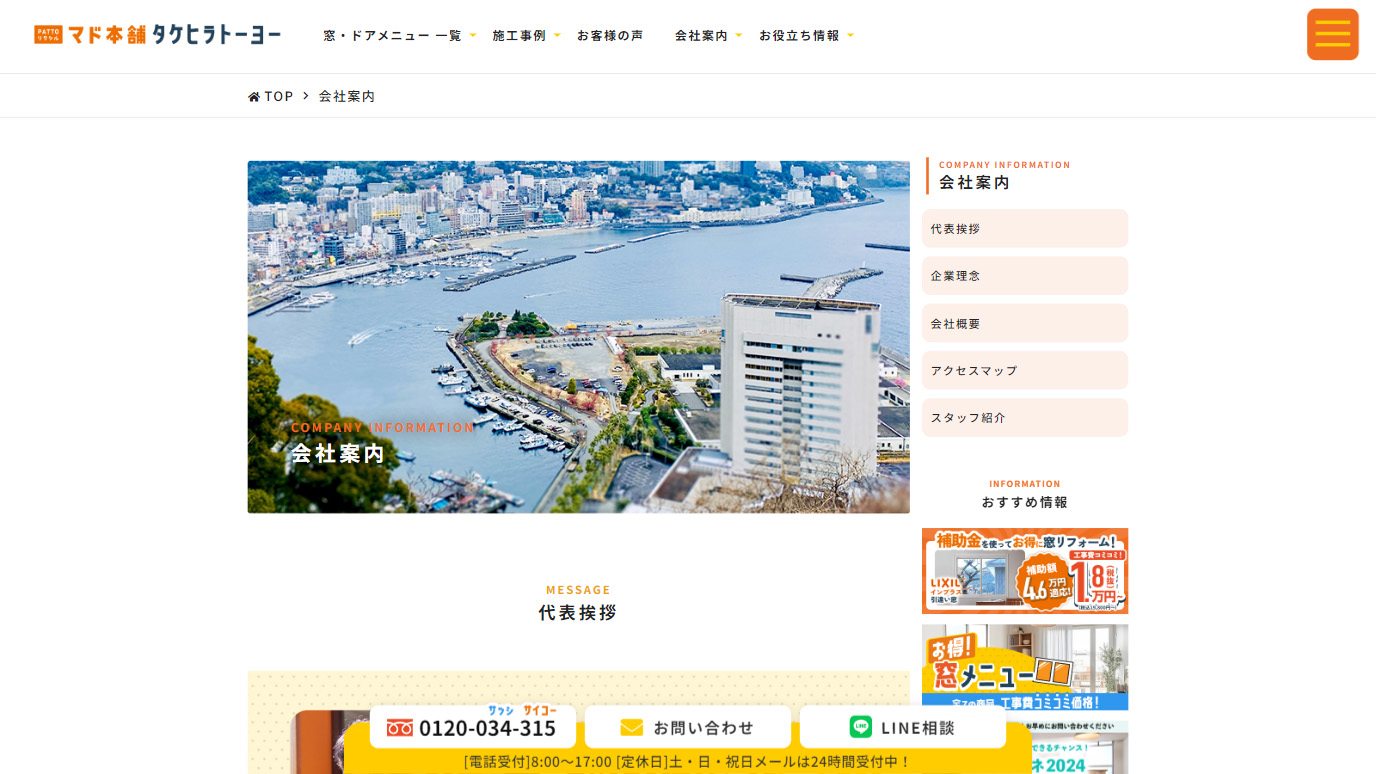Screen dimensions: 1376x774
Task: Click the おすすめ情報 heading
Action: point(1025,502)
